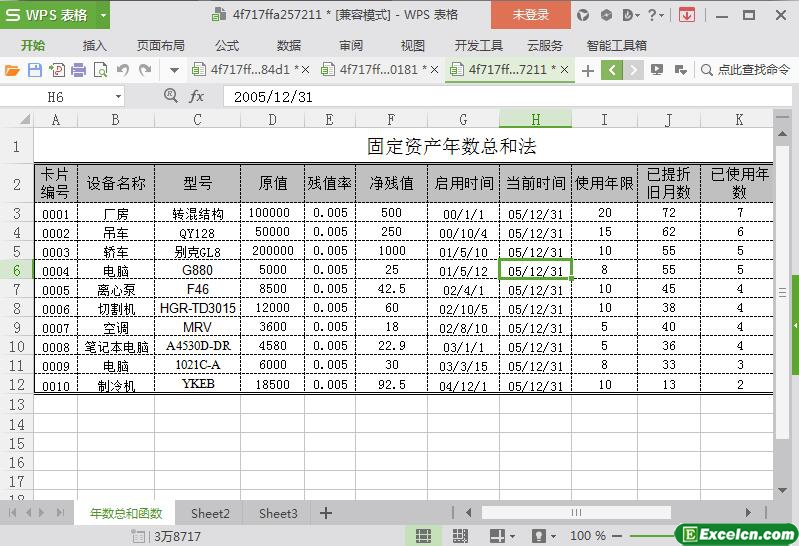Click the 点此查找命令 search box
This screenshot has width=799, height=546.
tap(746, 70)
